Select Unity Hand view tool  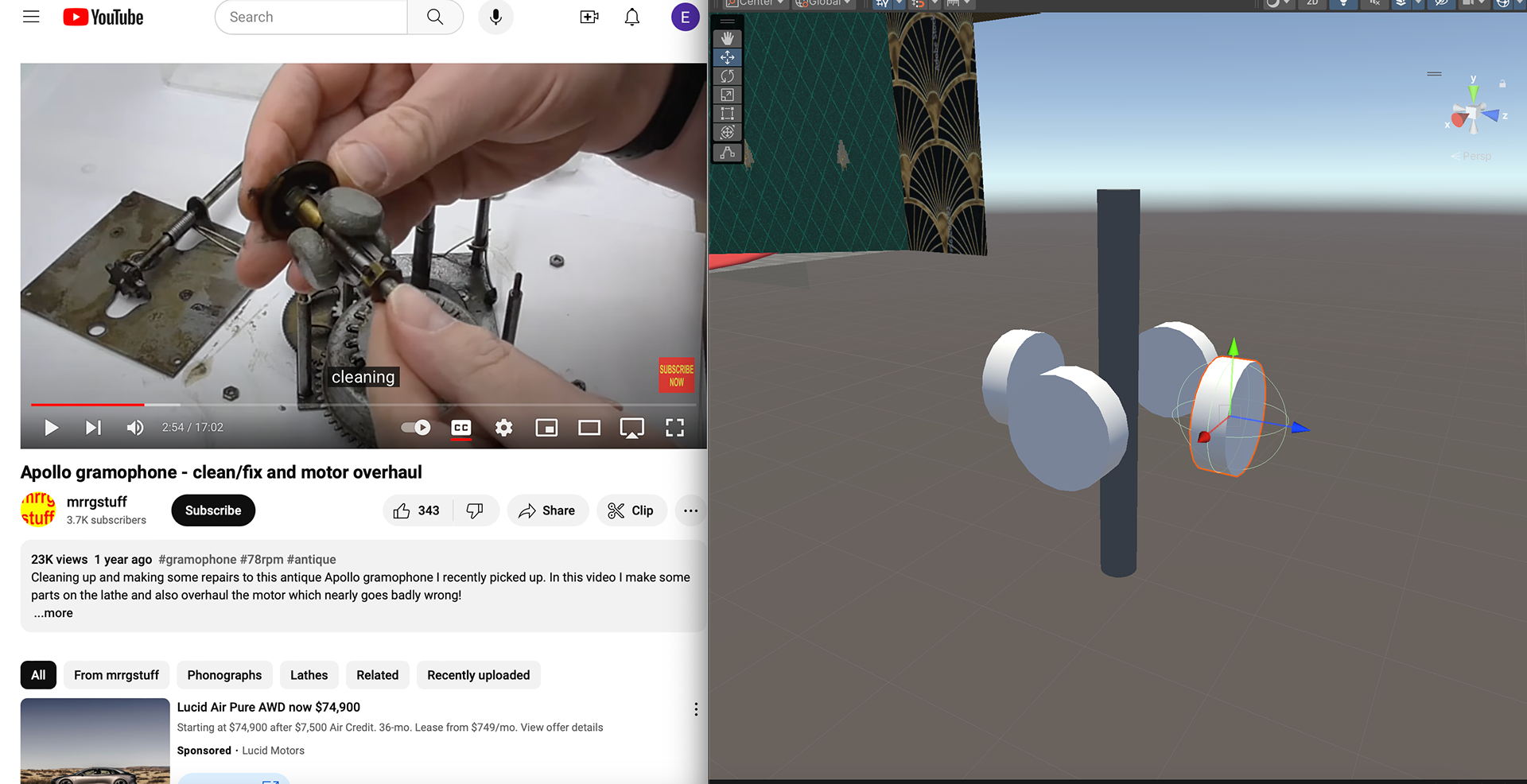pos(727,38)
